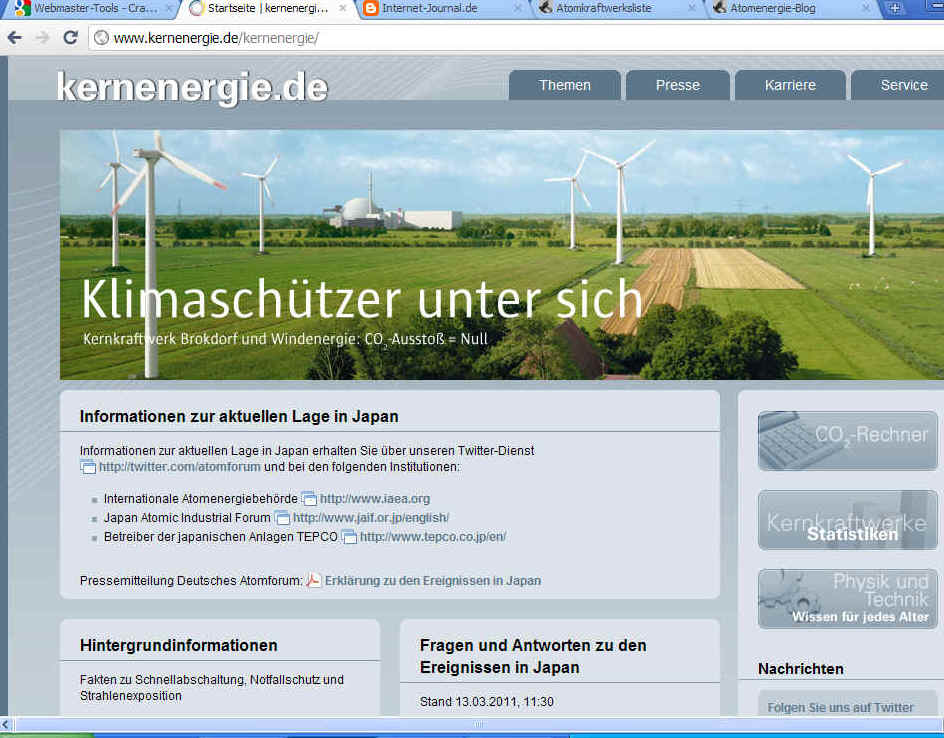The width and height of the screenshot is (944, 738).
Task: Click the kernenergie.de site logo
Action: tap(192, 88)
